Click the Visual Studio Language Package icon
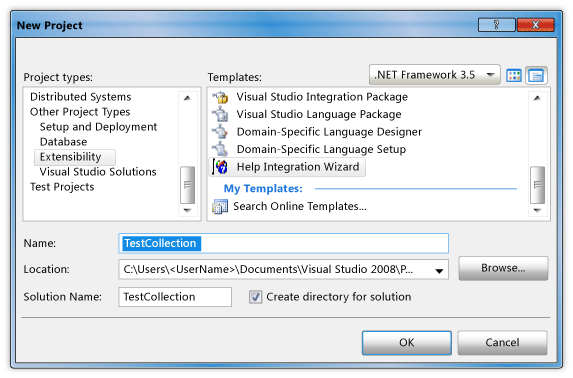The image size is (573, 378). point(220,114)
